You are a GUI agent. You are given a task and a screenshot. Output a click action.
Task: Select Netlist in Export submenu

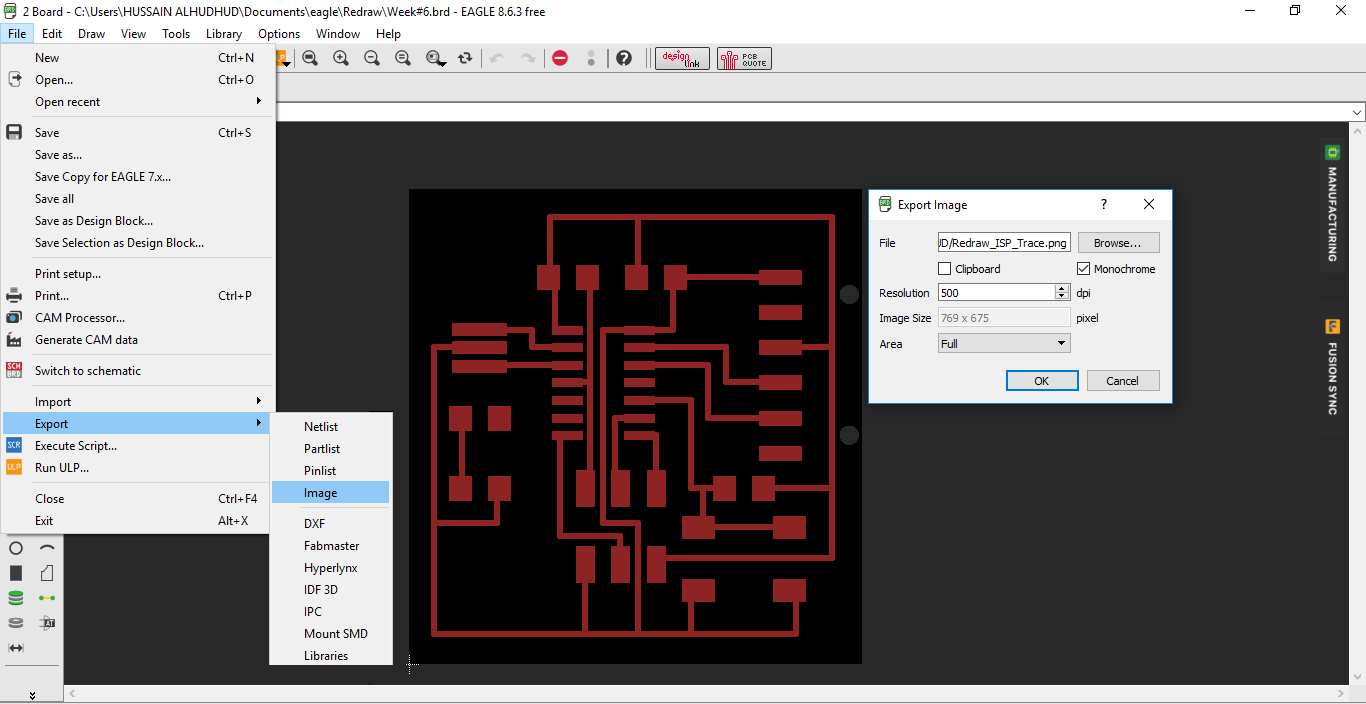point(331,427)
